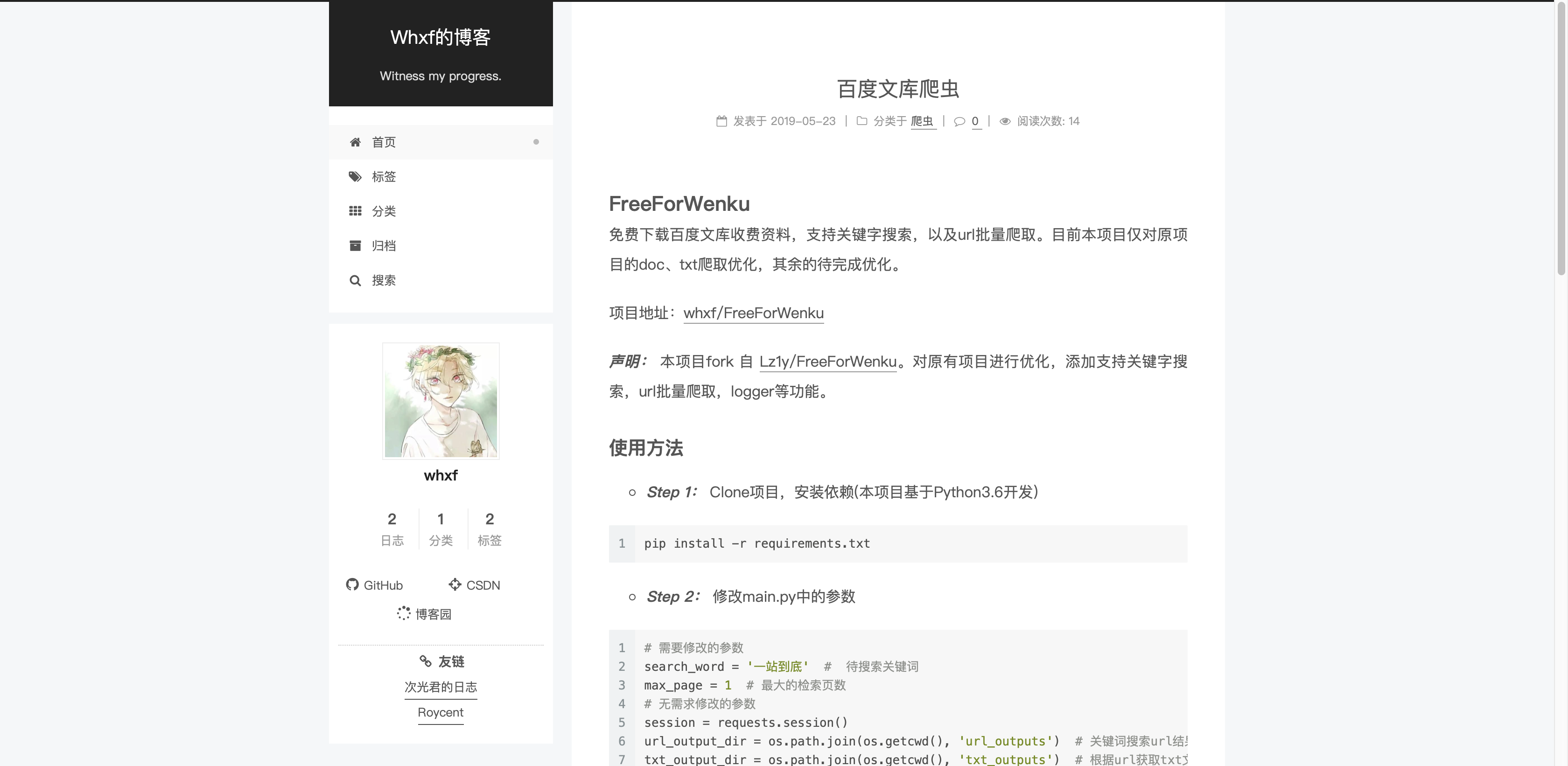The height and width of the screenshot is (766, 1568).
Task: Click the comment bubble icon in post metadata
Action: [959, 122]
